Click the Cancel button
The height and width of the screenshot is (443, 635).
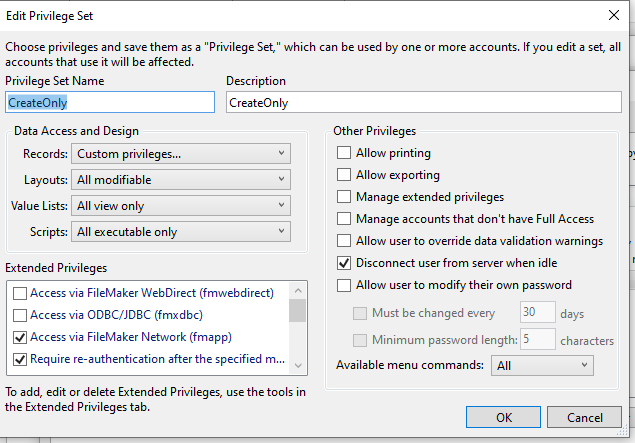coord(570,417)
